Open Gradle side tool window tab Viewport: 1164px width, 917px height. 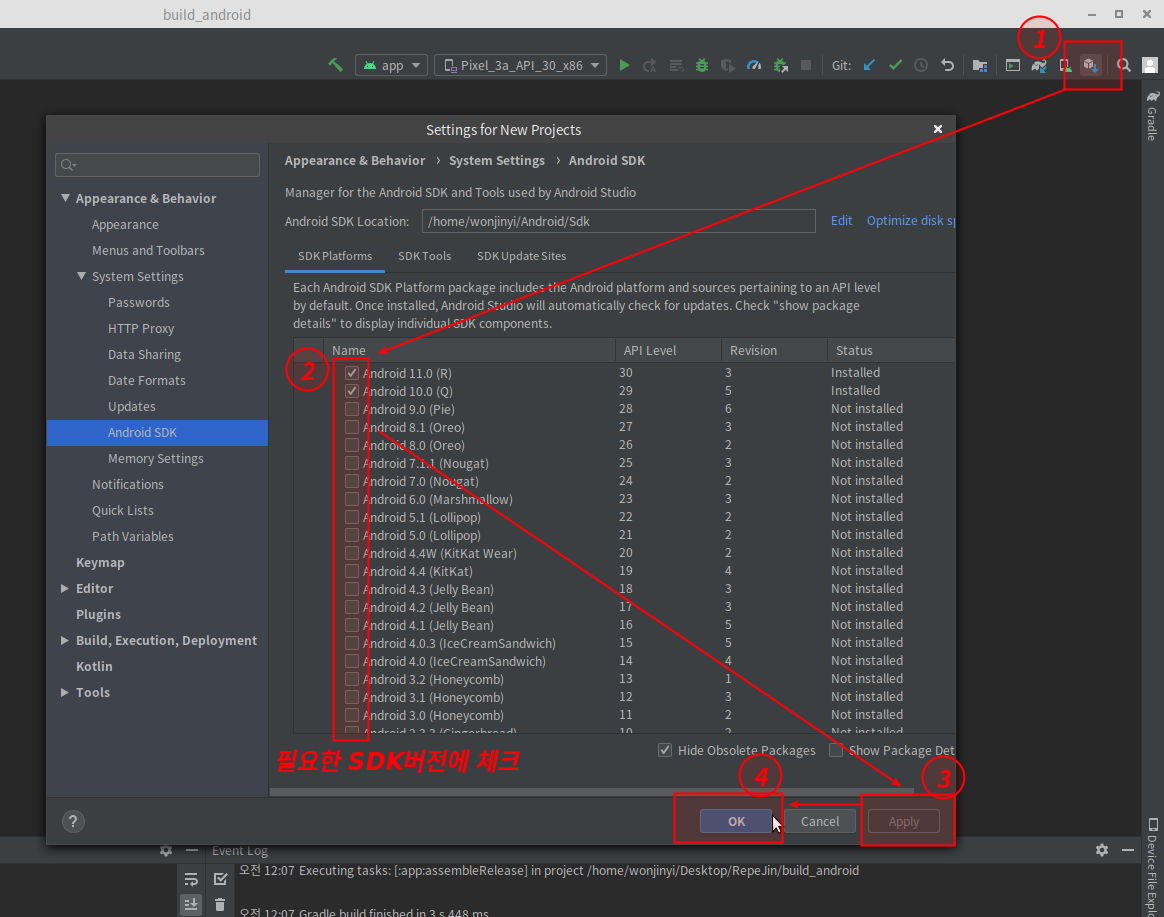click(1152, 116)
